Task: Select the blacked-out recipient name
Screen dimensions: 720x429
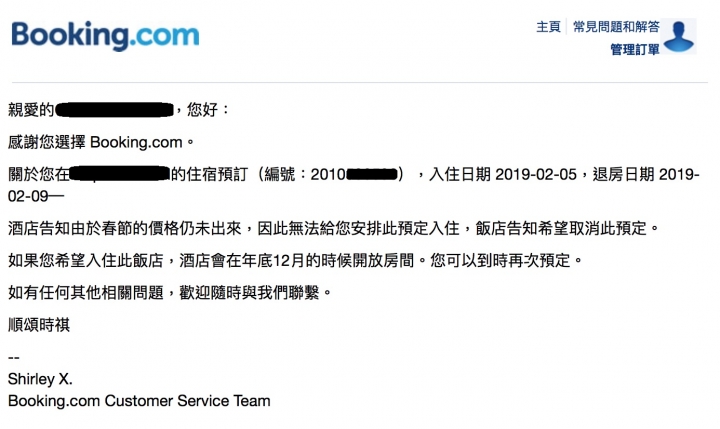Action: click(x=114, y=110)
